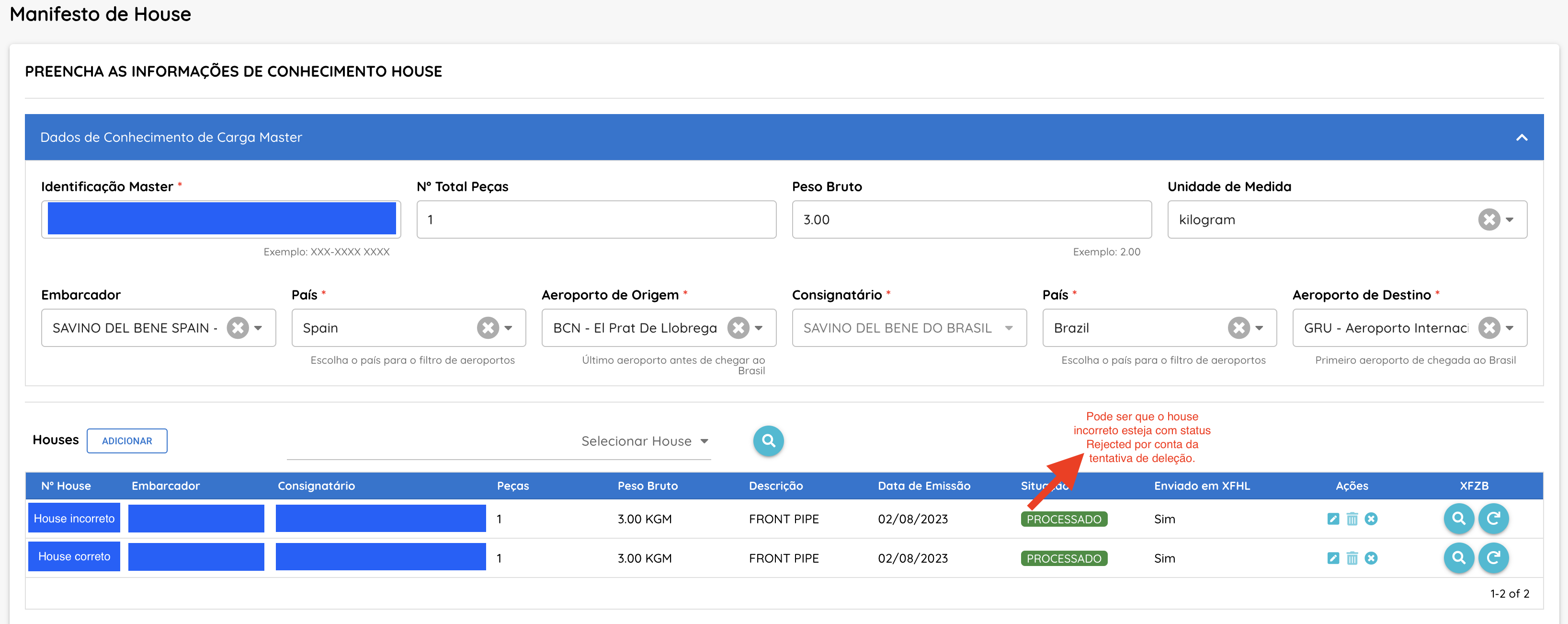Click the Peso Bruto column header in Houses table
The image size is (1568, 624).
coord(647,485)
